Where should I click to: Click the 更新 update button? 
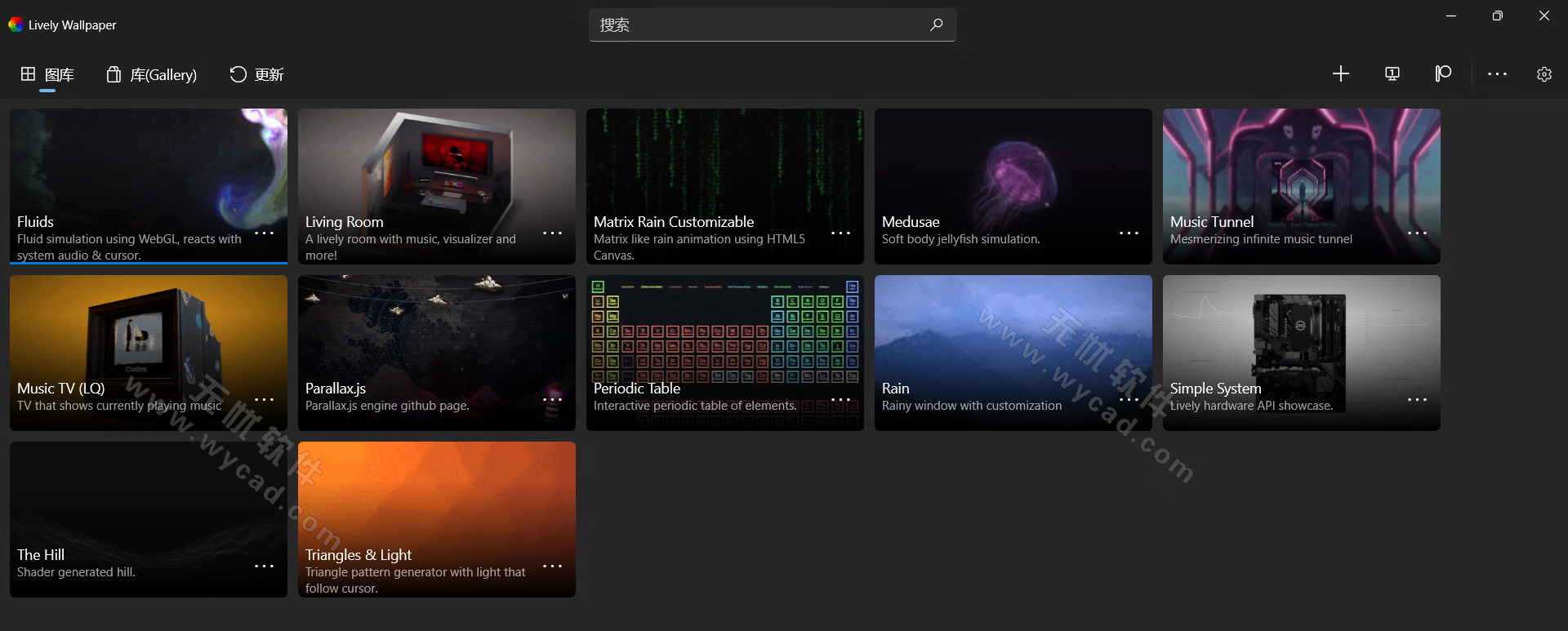coord(256,75)
